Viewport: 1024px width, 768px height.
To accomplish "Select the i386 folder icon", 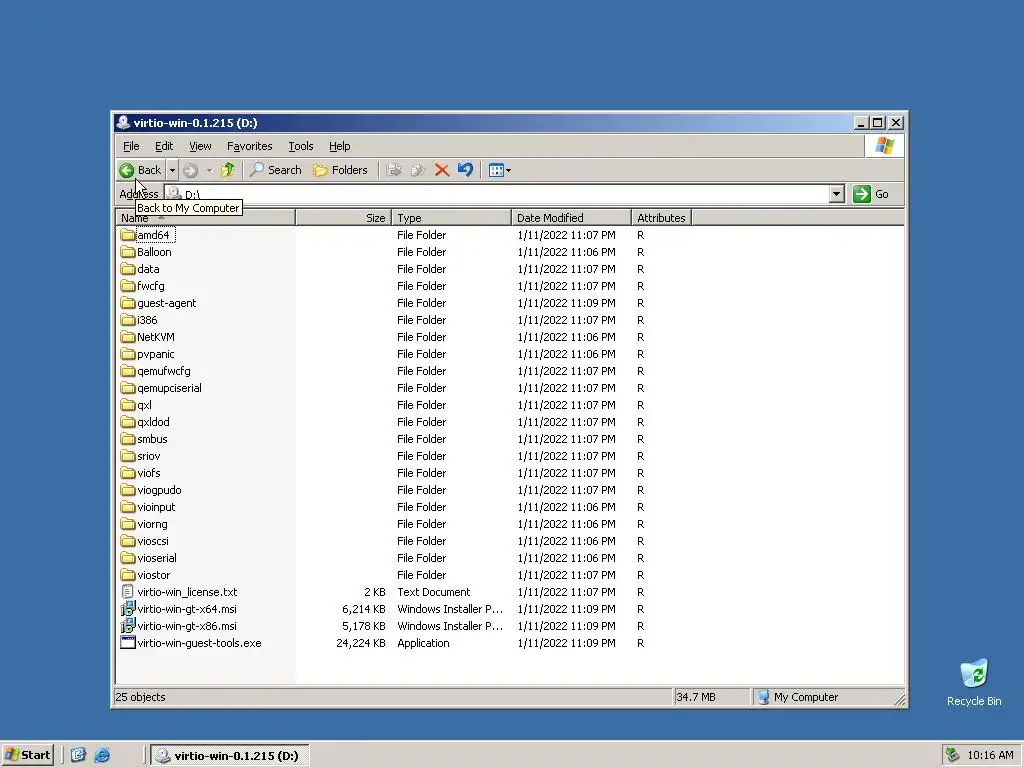I will [128, 320].
